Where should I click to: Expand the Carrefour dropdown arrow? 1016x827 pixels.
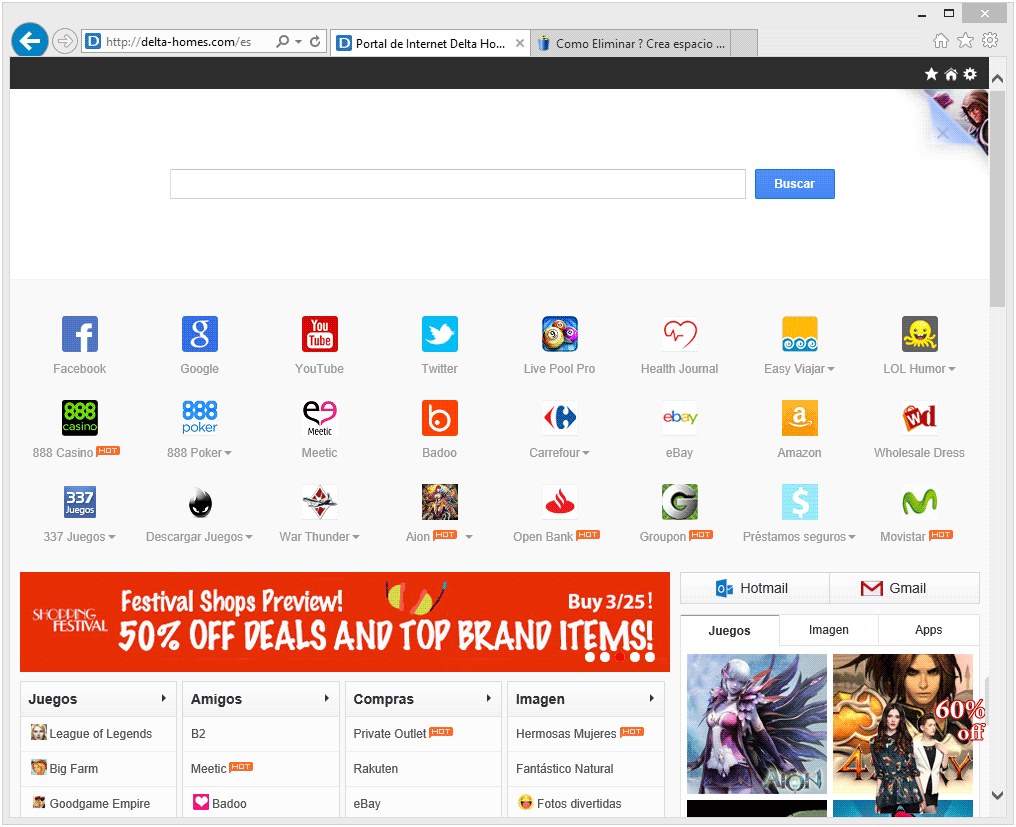click(586, 453)
